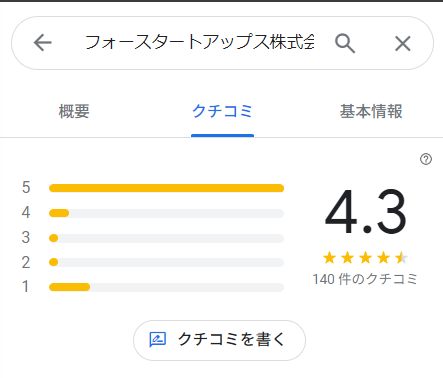
Task: Select the クチコミ tab
Action: (222, 111)
